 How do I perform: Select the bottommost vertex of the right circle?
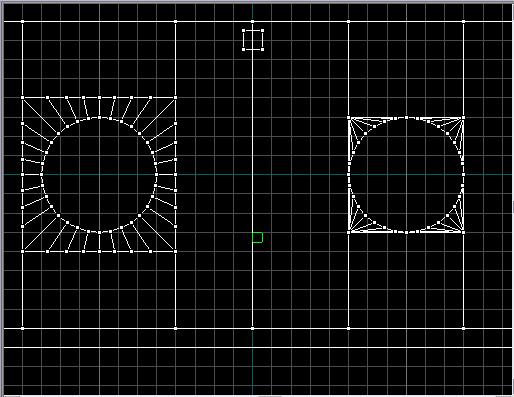[406, 232]
